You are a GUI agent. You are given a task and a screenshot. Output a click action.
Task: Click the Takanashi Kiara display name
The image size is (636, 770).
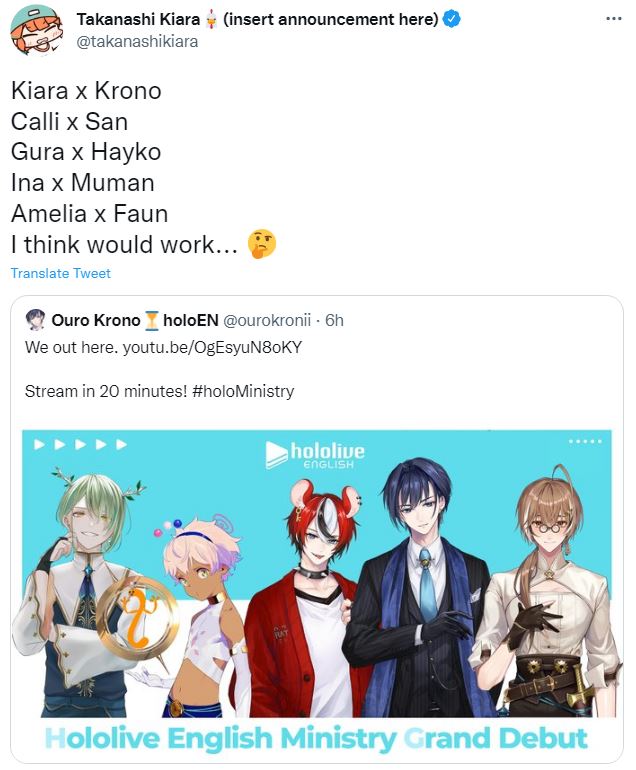(138, 19)
